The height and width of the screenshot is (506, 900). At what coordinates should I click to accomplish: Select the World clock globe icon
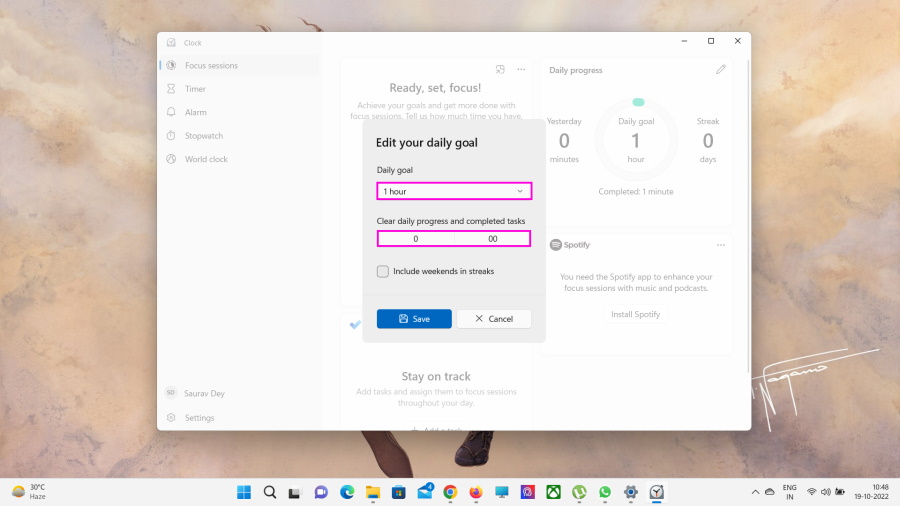[172, 159]
